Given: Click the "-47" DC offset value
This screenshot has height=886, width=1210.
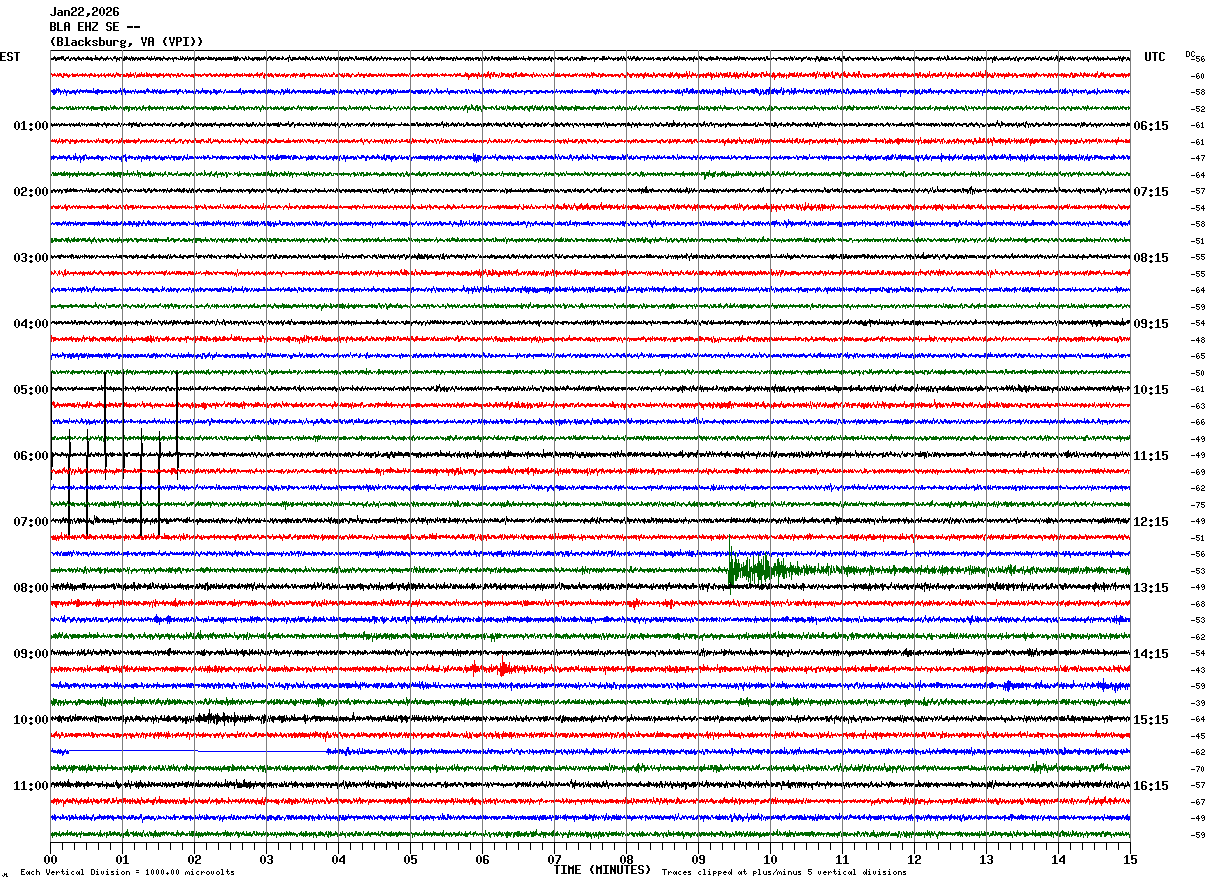Looking at the screenshot, I should pyautogui.click(x=1198, y=158).
